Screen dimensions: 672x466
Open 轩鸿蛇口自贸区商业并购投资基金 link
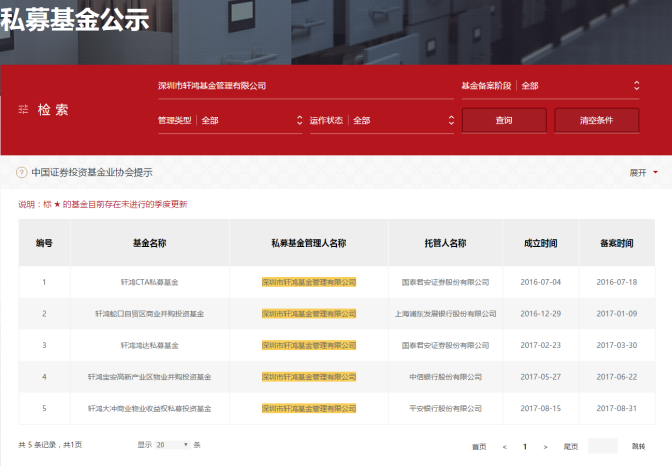click(x=149, y=313)
